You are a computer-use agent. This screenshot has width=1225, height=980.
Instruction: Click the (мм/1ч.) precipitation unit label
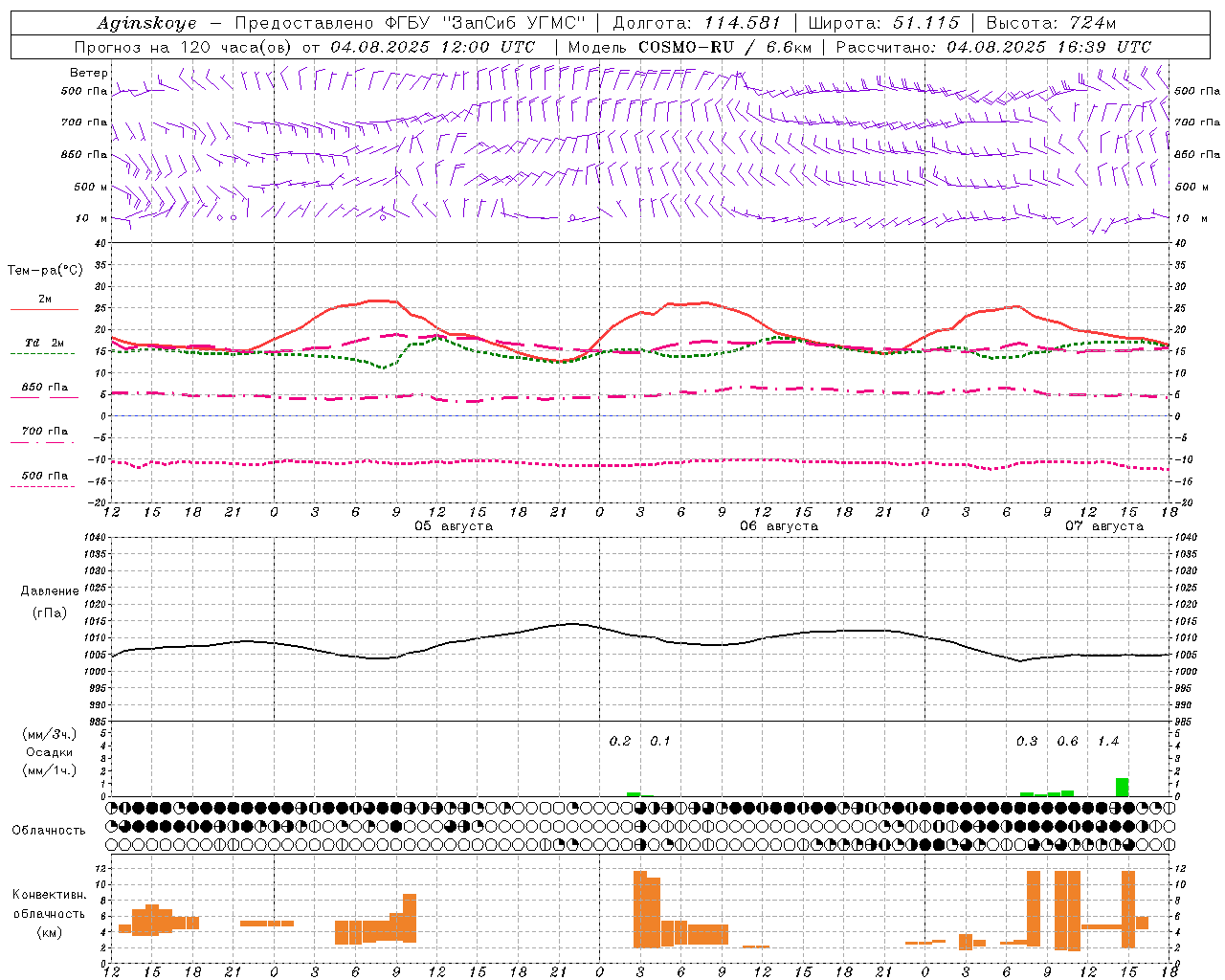tap(49, 770)
